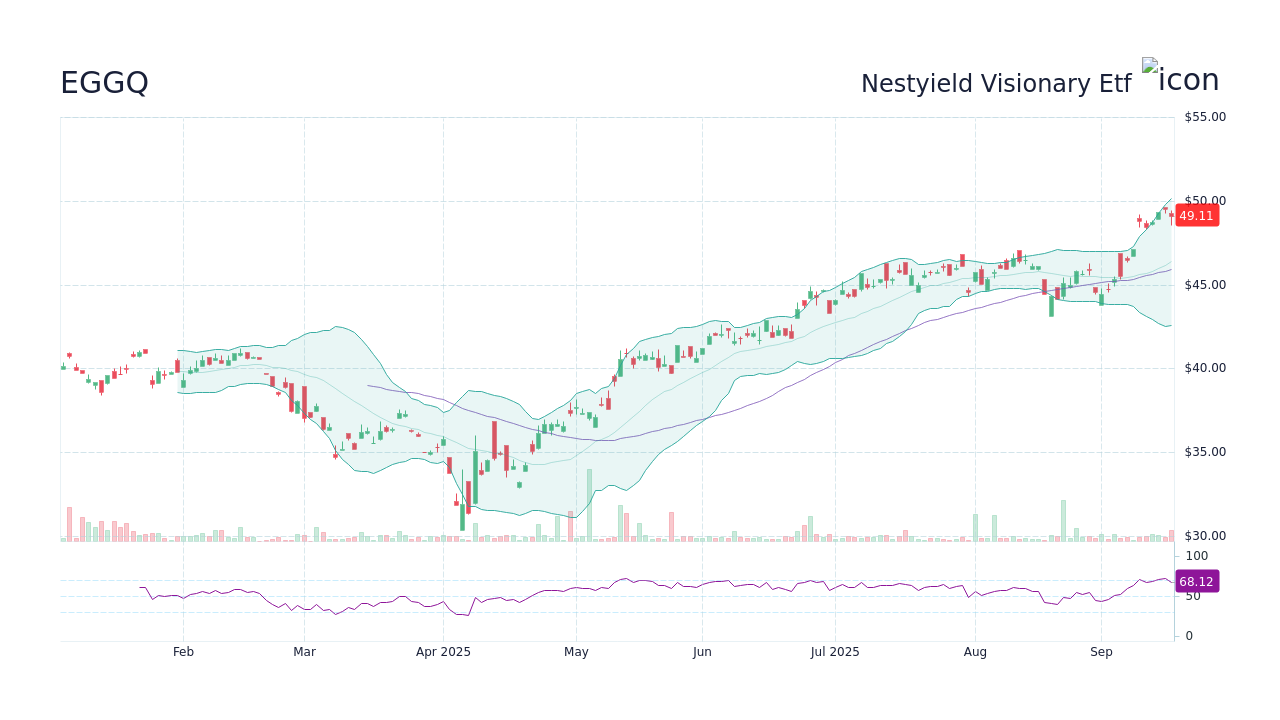Click the broken icon image beside the fund name
The image size is (1280, 720).
coord(1181,77)
